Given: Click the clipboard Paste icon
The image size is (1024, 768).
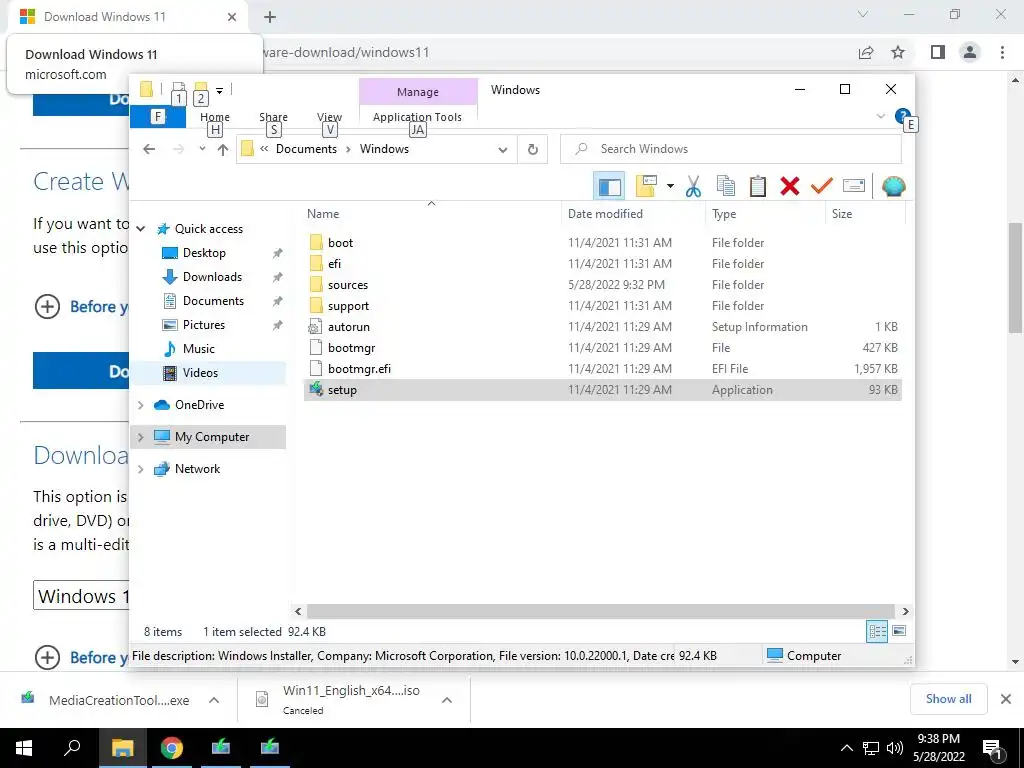Looking at the screenshot, I should [x=758, y=186].
